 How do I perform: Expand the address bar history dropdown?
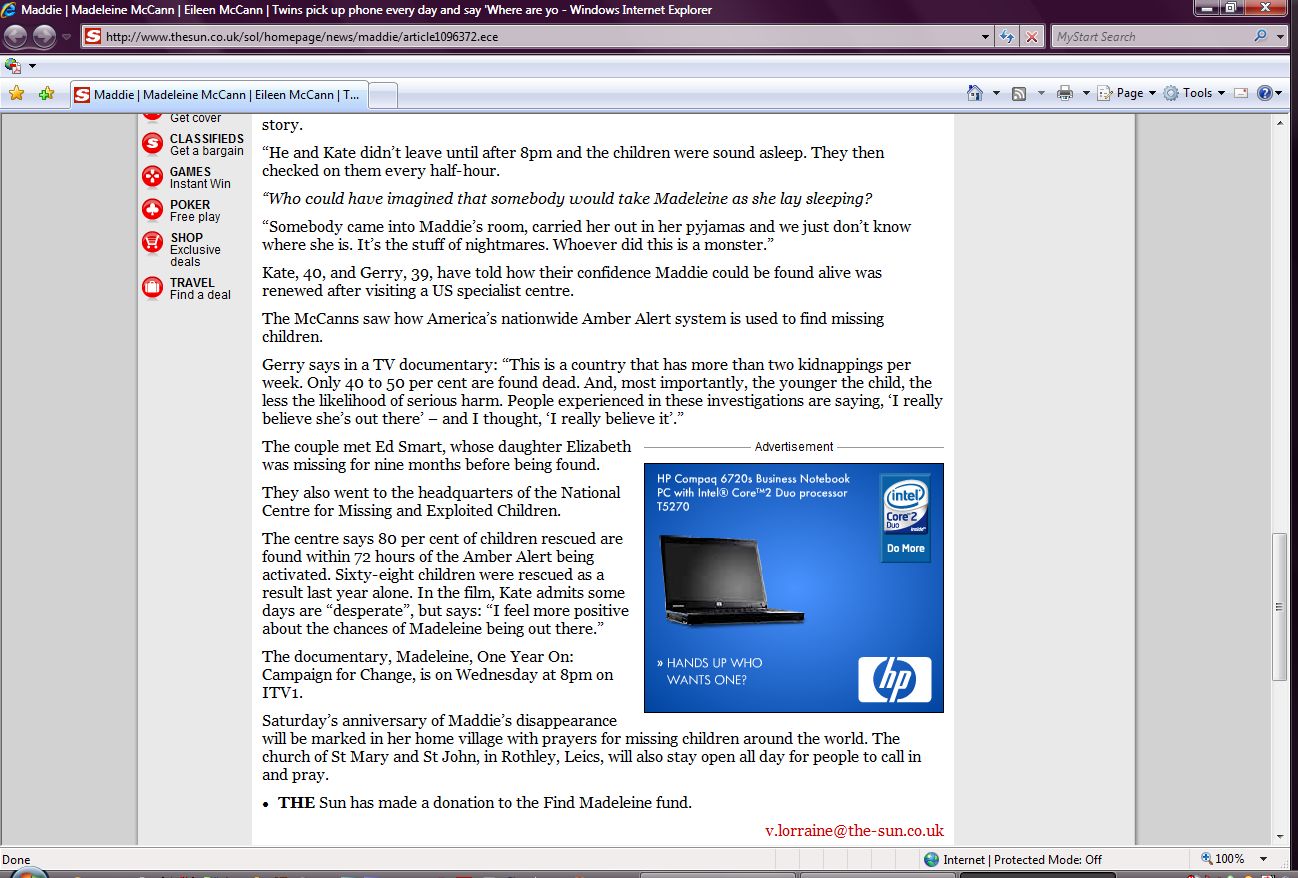click(986, 37)
